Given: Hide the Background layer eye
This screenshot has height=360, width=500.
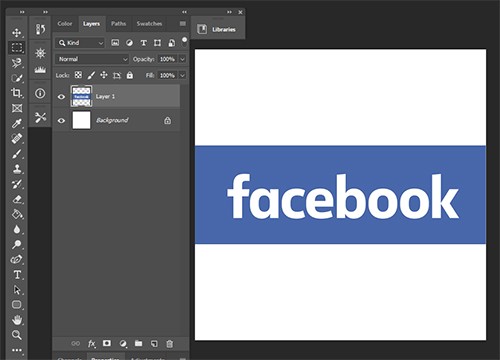Looking at the screenshot, I should point(61,120).
